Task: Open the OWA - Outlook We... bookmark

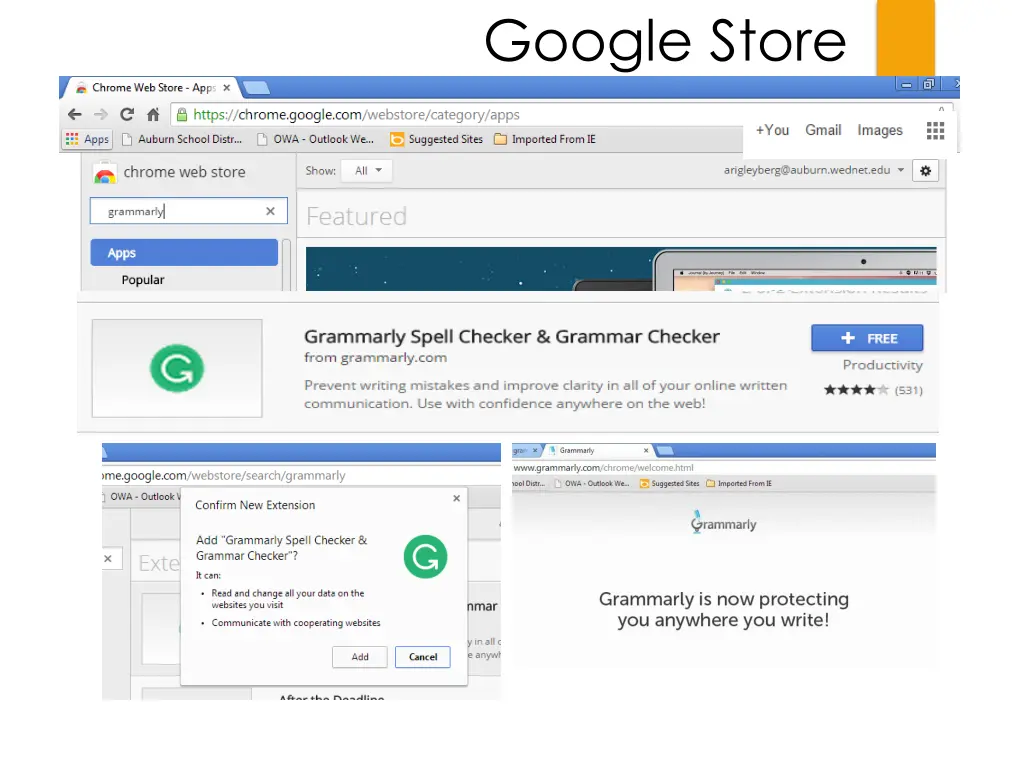Action: pos(315,139)
